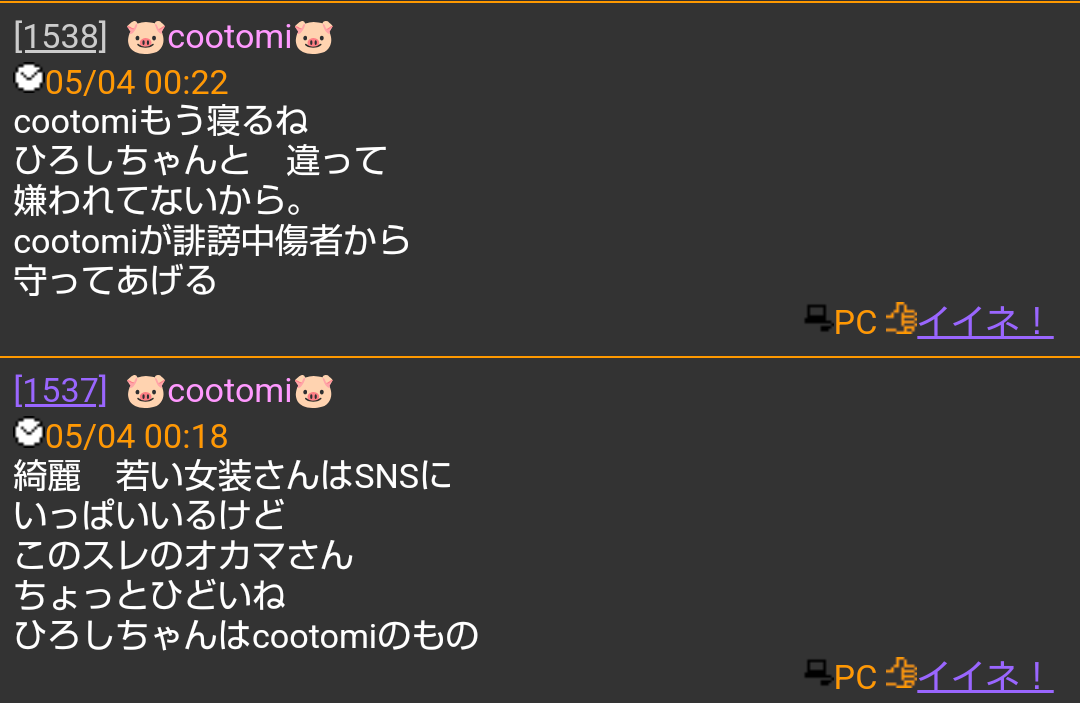Select cootomi username on post 1538
Screen dimensions: 1080x703
point(230,37)
